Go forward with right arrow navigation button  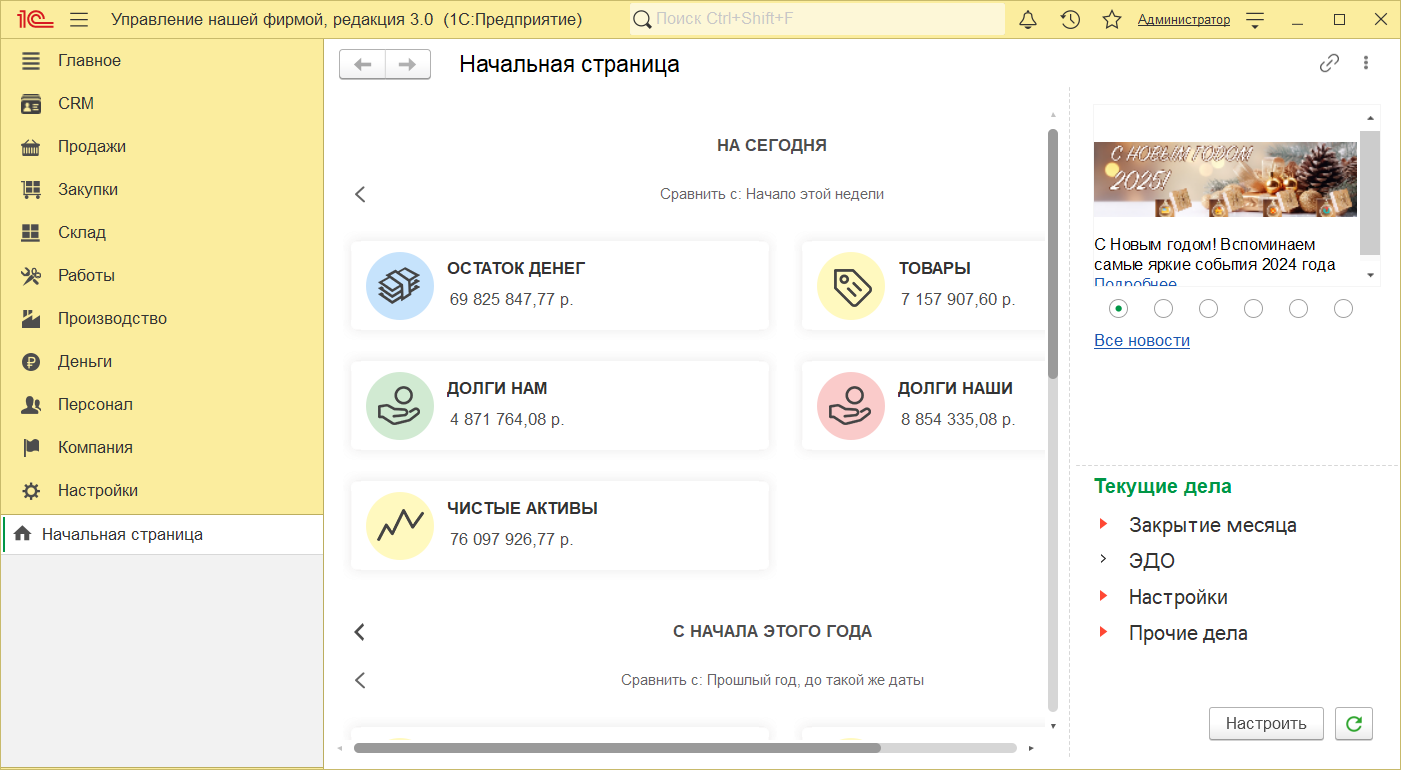[408, 64]
